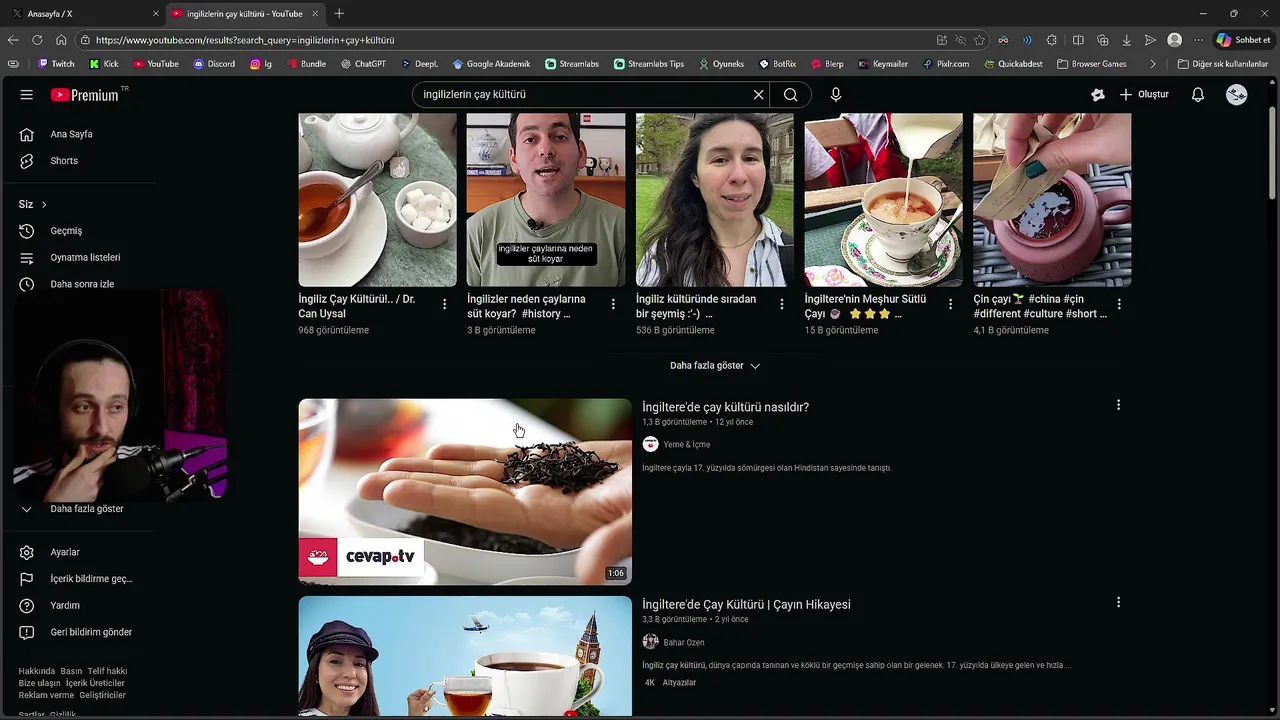Open the account avatar menu
1280x720 pixels.
(1237, 95)
